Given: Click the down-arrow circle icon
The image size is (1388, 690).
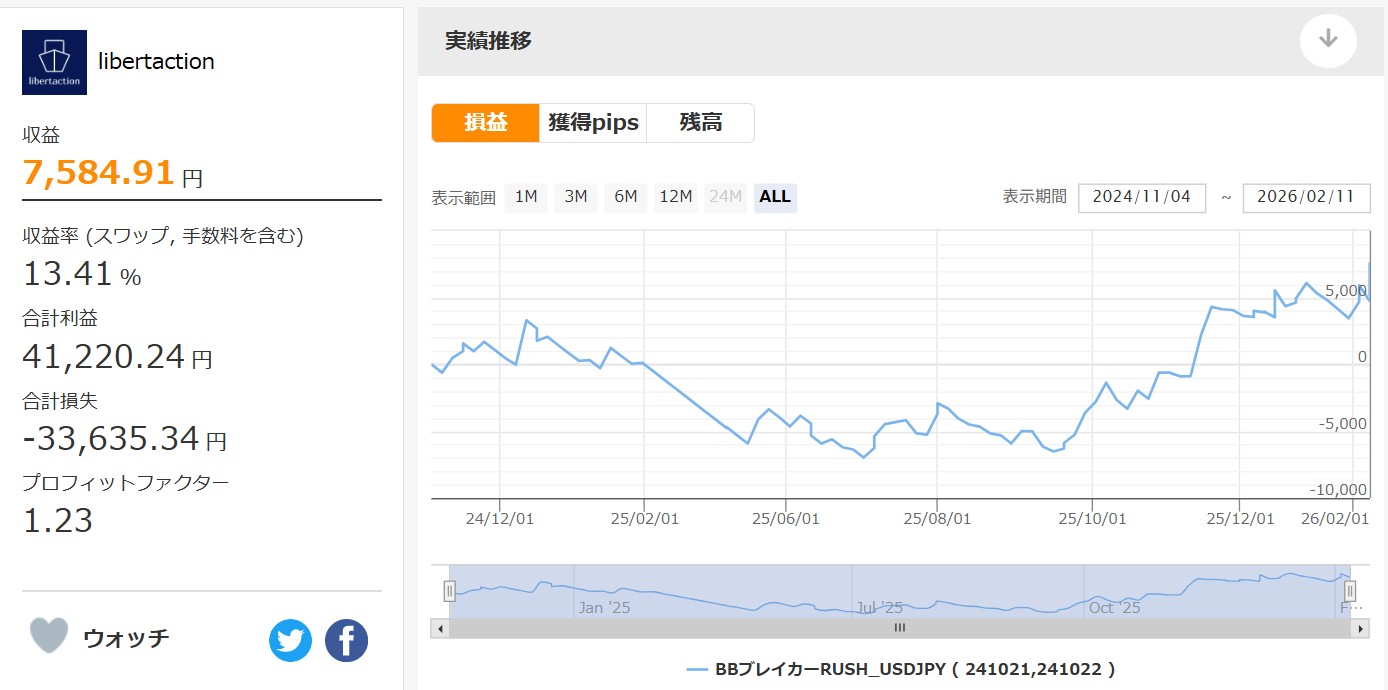Looking at the screenshot, I should click(x=1328, y=40).
